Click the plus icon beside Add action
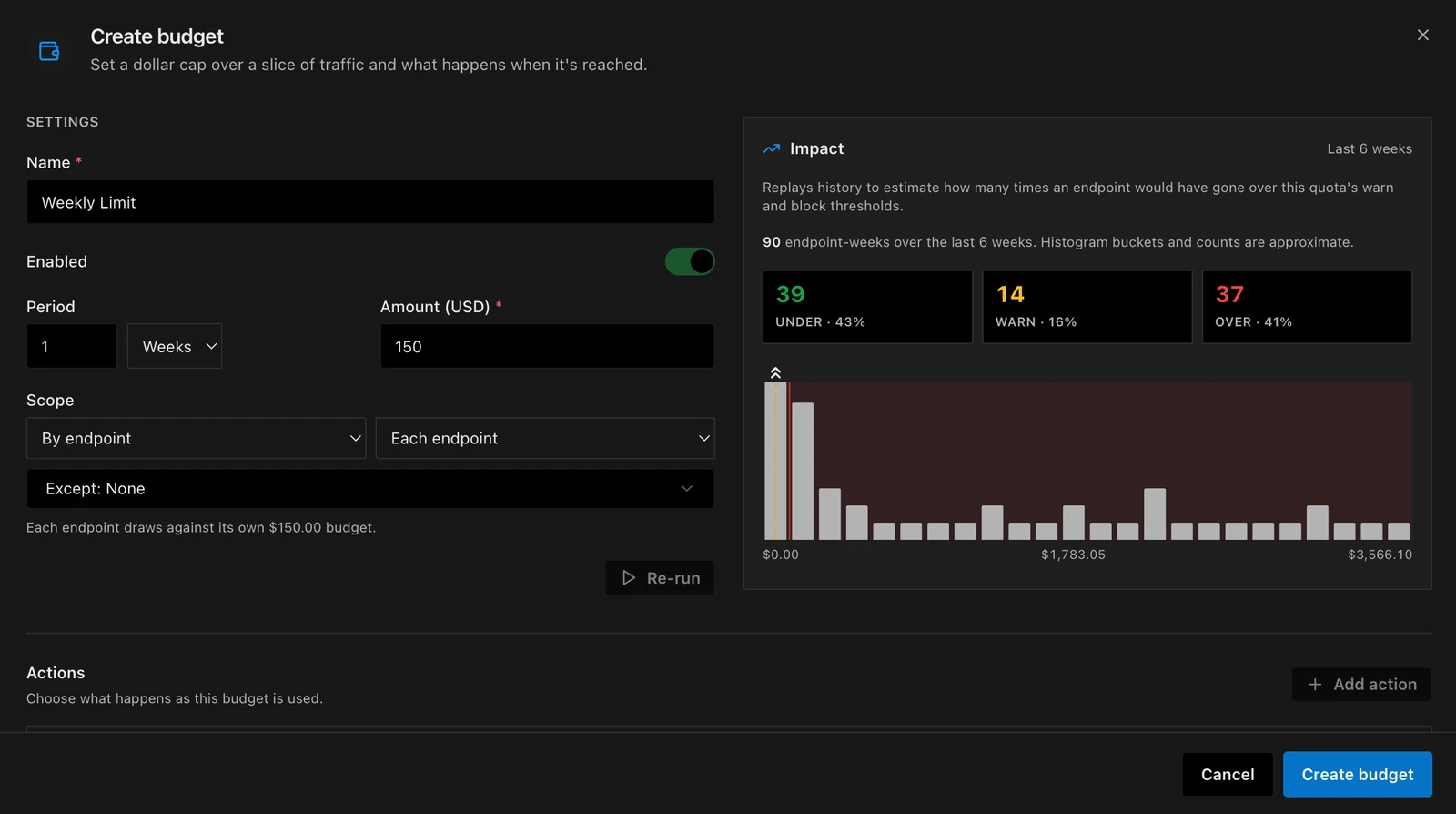 pos(1315,685)
